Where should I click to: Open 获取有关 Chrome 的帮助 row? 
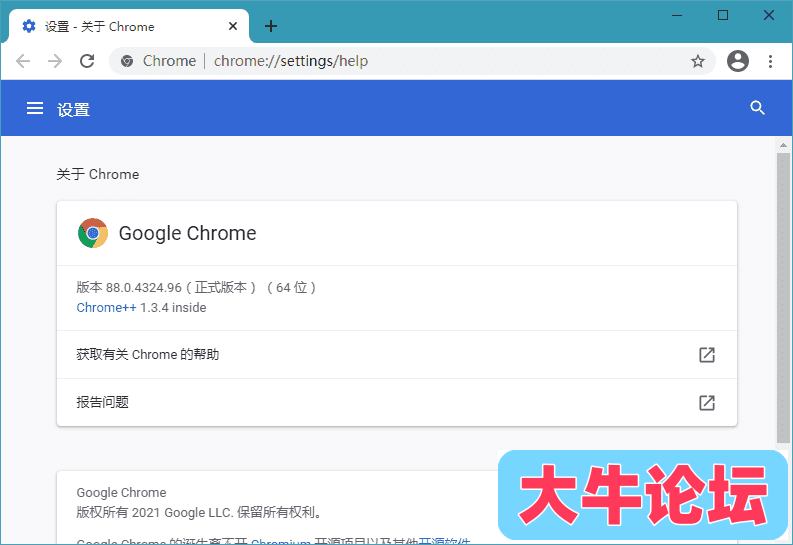click(x=397, y=355)
